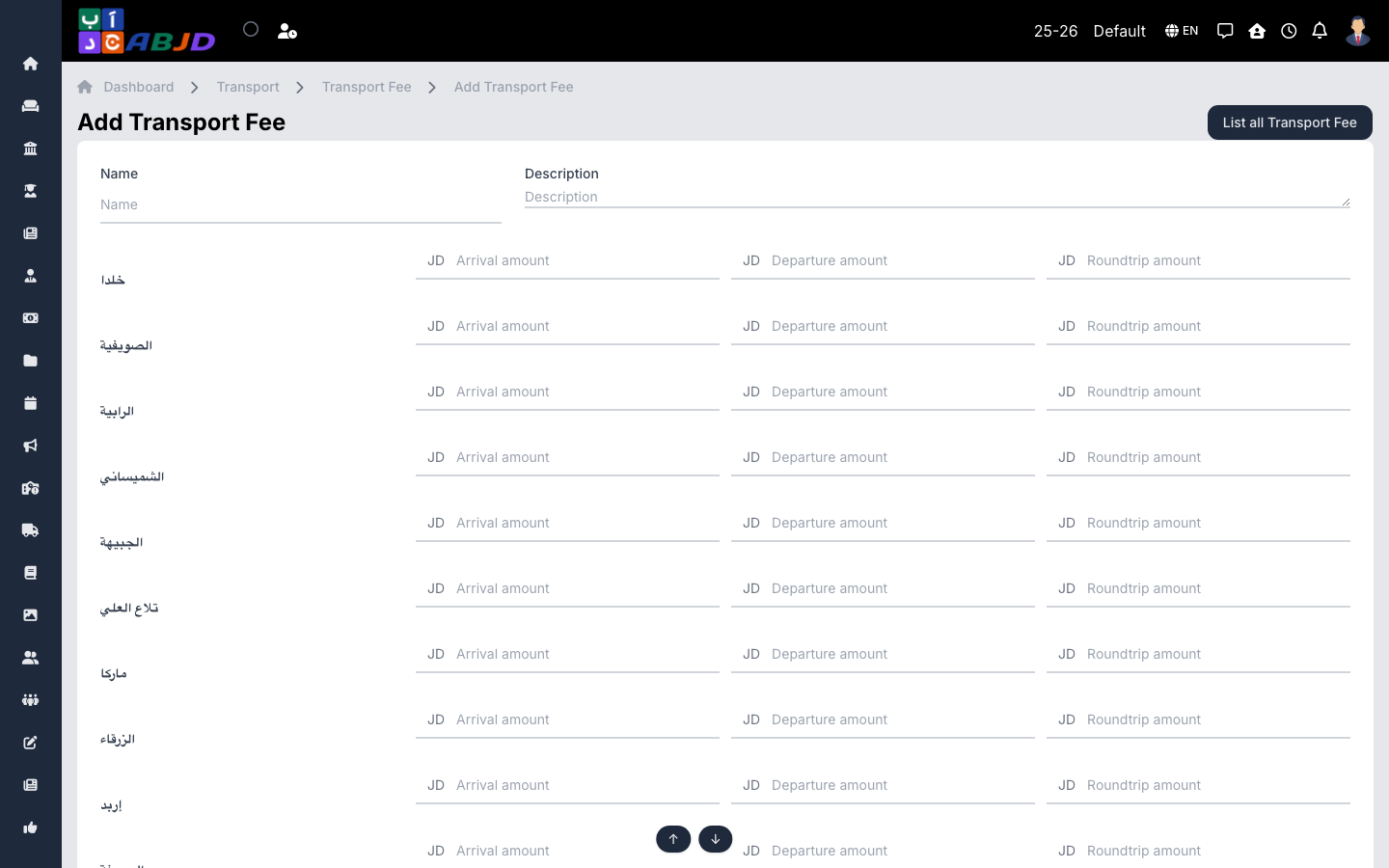Open the truck transport icon in the sidebar
Image resolution: width=1389 pixels, height=868 pixels.
[31, 530]
